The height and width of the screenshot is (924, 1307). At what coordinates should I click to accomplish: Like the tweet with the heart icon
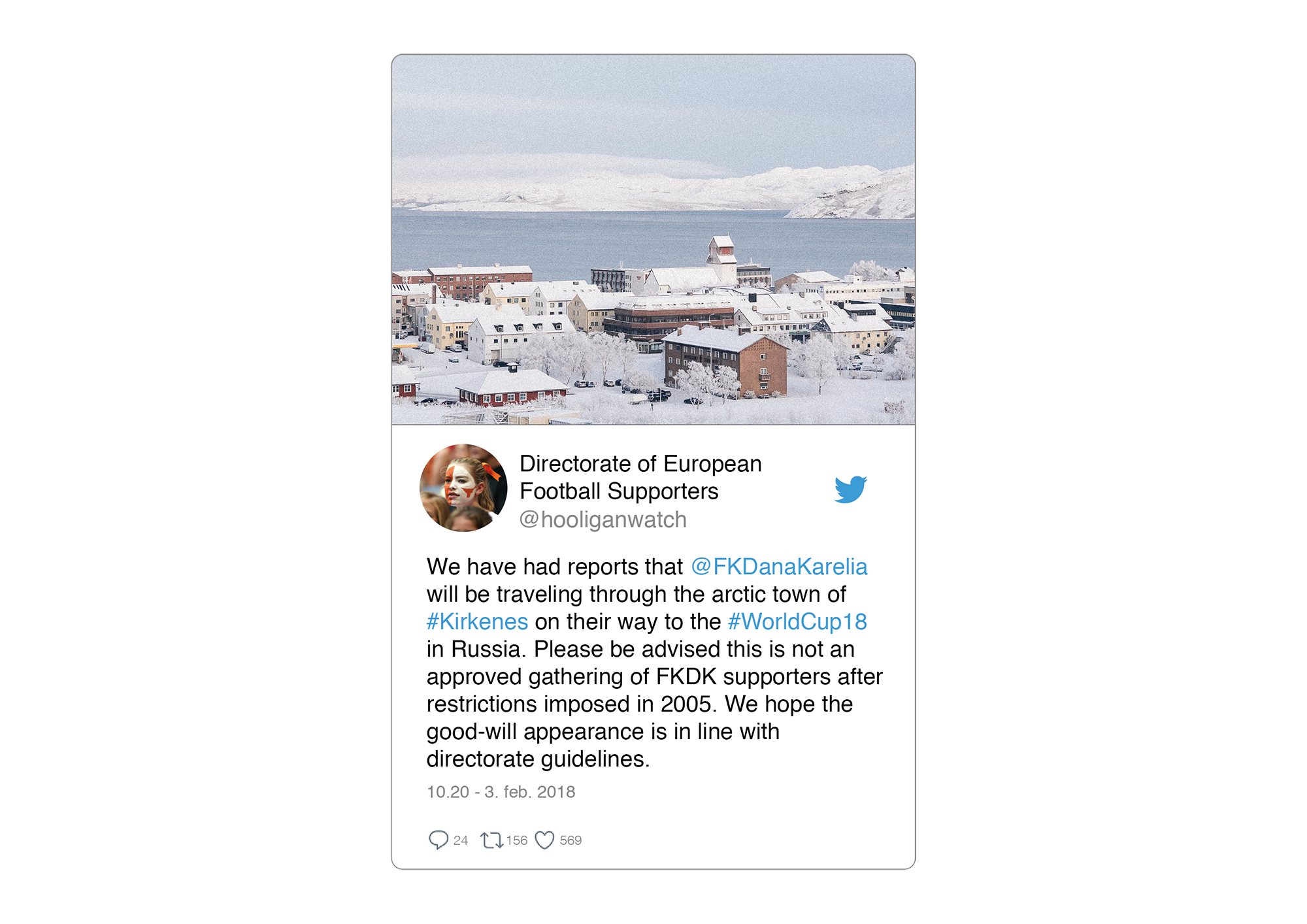[x=544, y=840]
